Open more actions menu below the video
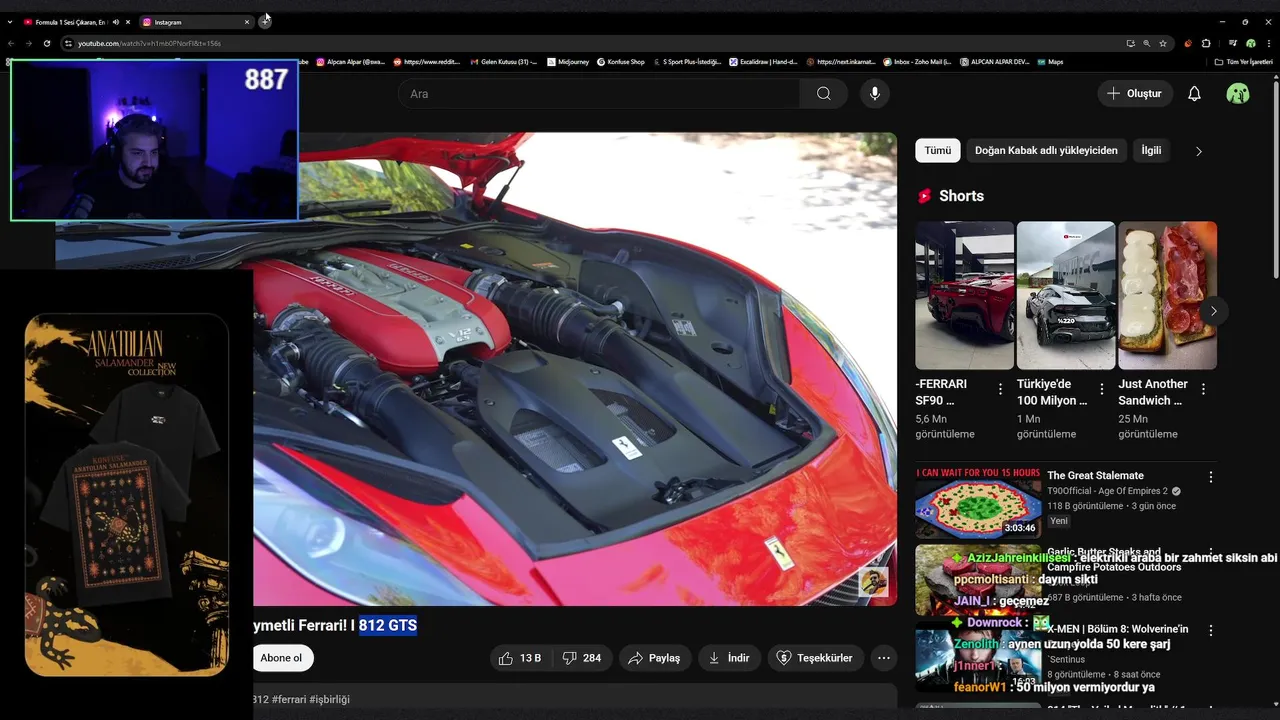Viewport: 1280px width, 720px height. 884,658
